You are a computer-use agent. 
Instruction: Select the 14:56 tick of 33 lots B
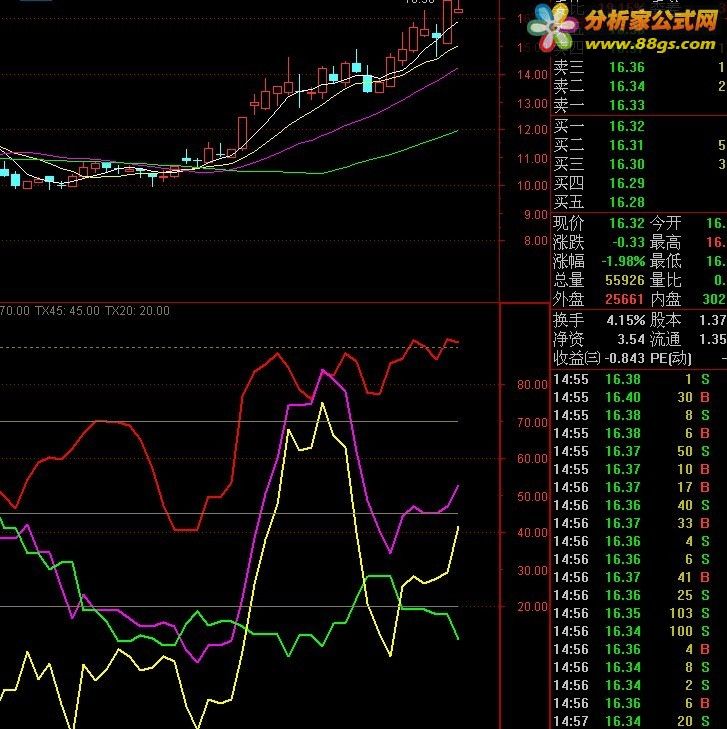pyautogui.click(x=631, y=524)
